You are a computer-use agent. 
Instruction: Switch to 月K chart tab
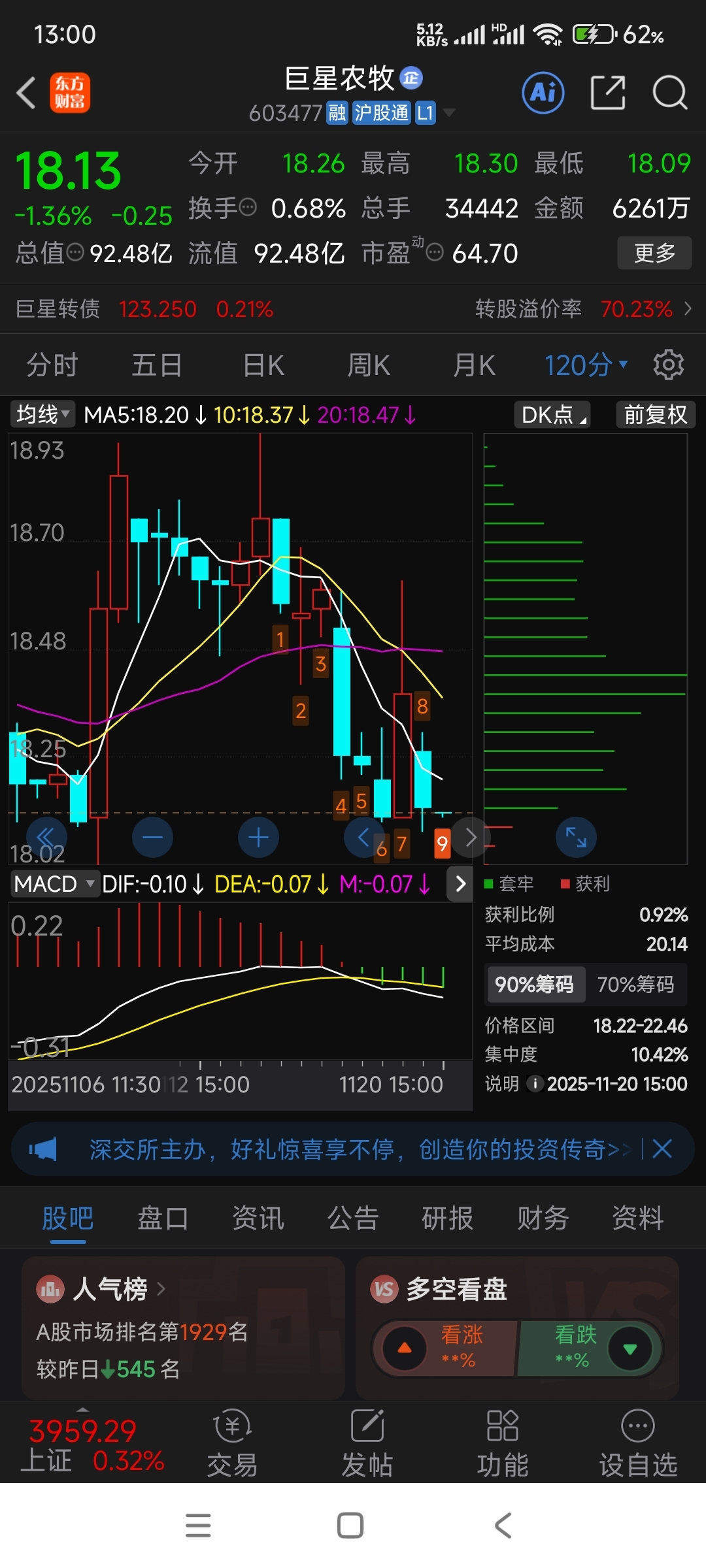tap(475, 365)
